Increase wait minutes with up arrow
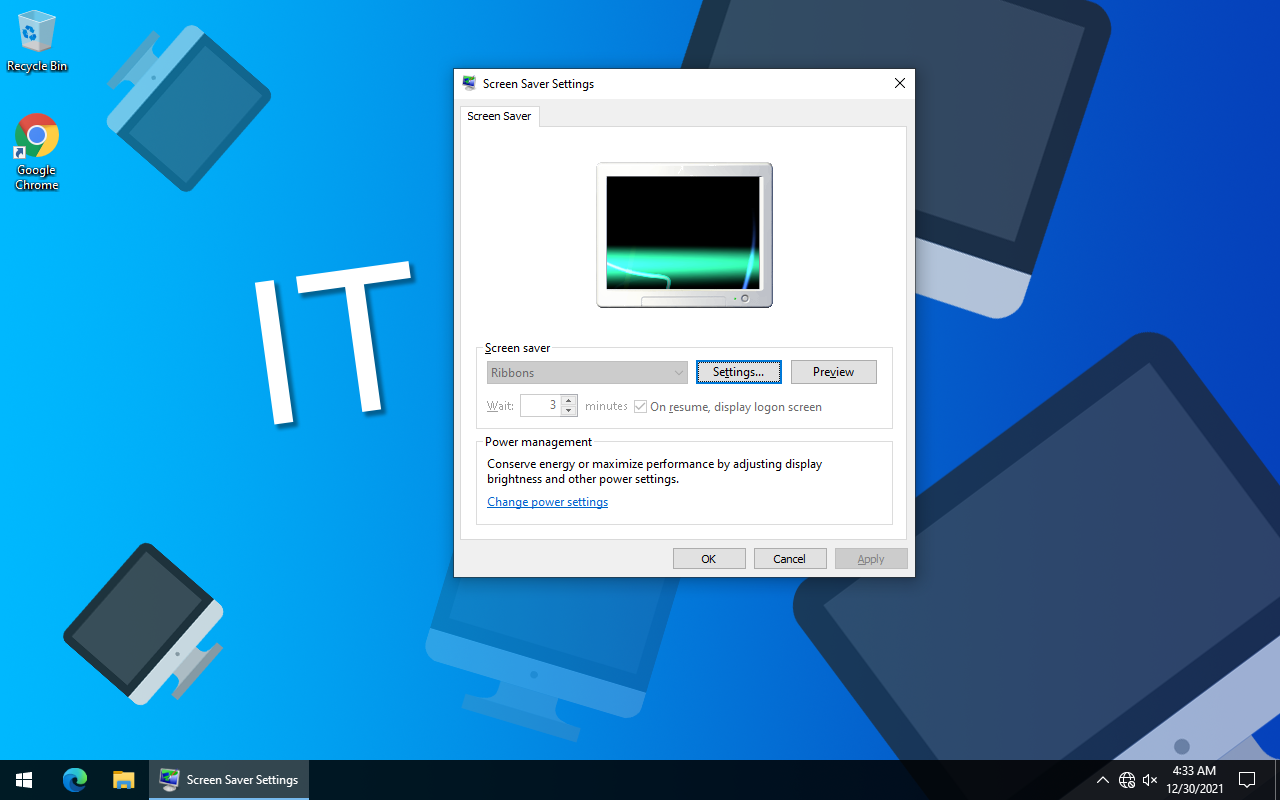Image resolution: width=1280 pixels, height=800 pixels. click(569, 401)
